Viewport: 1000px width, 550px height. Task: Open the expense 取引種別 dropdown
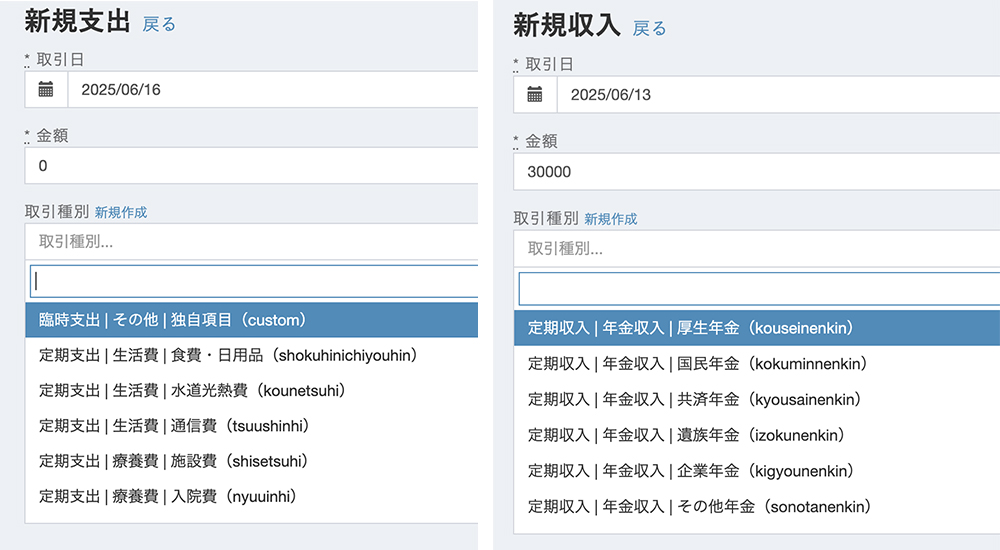pyautogui.click(x=250, y=241)
